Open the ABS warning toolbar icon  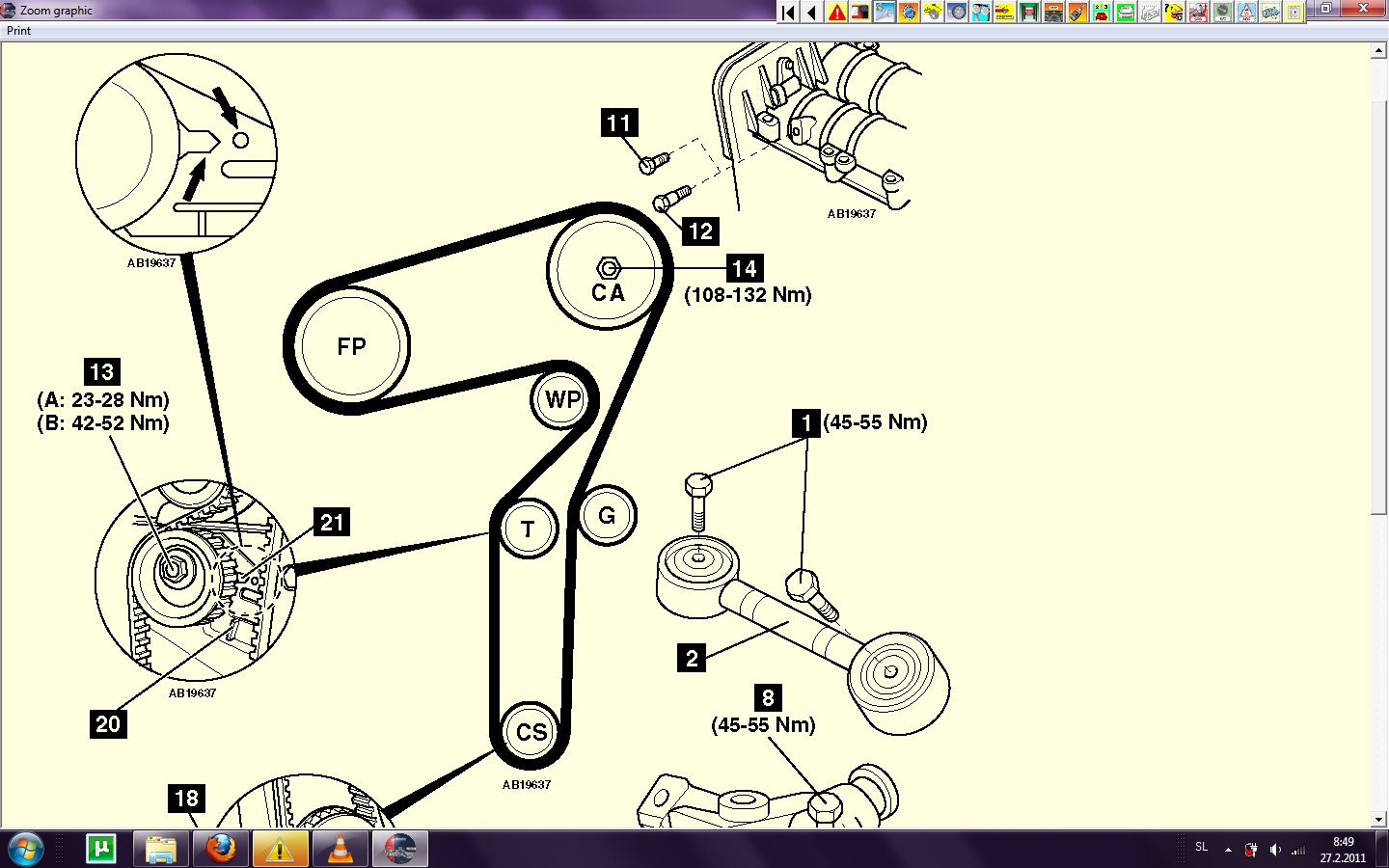(1245, 12)
